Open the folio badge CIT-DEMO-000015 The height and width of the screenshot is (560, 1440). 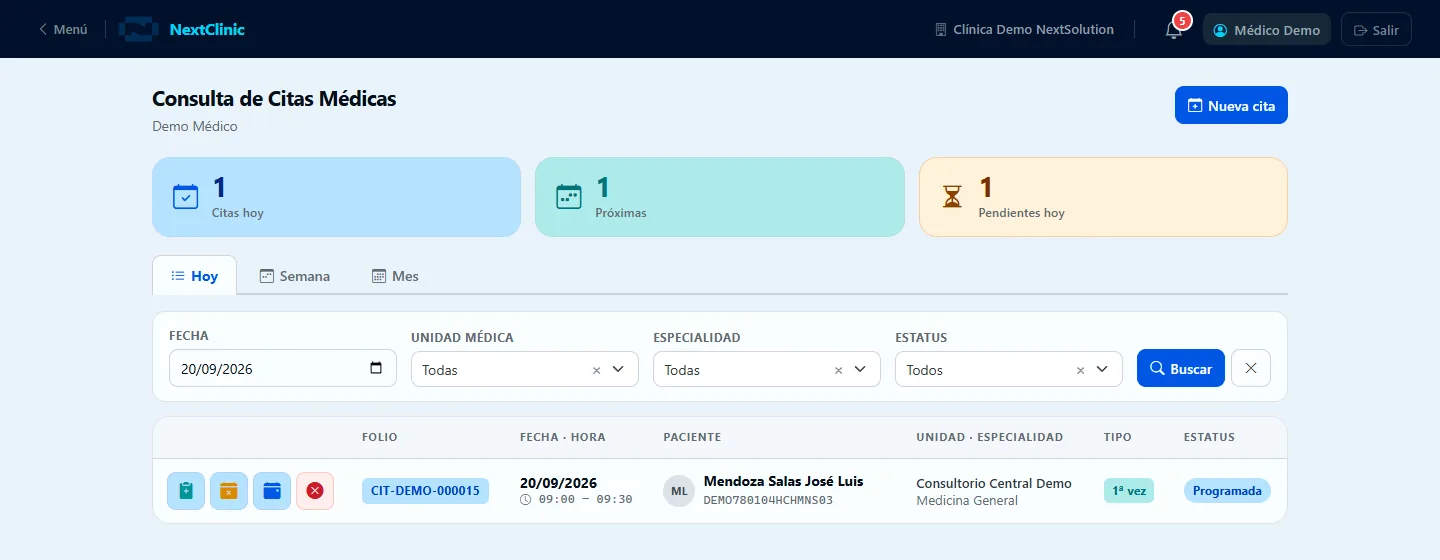(425, 491)
